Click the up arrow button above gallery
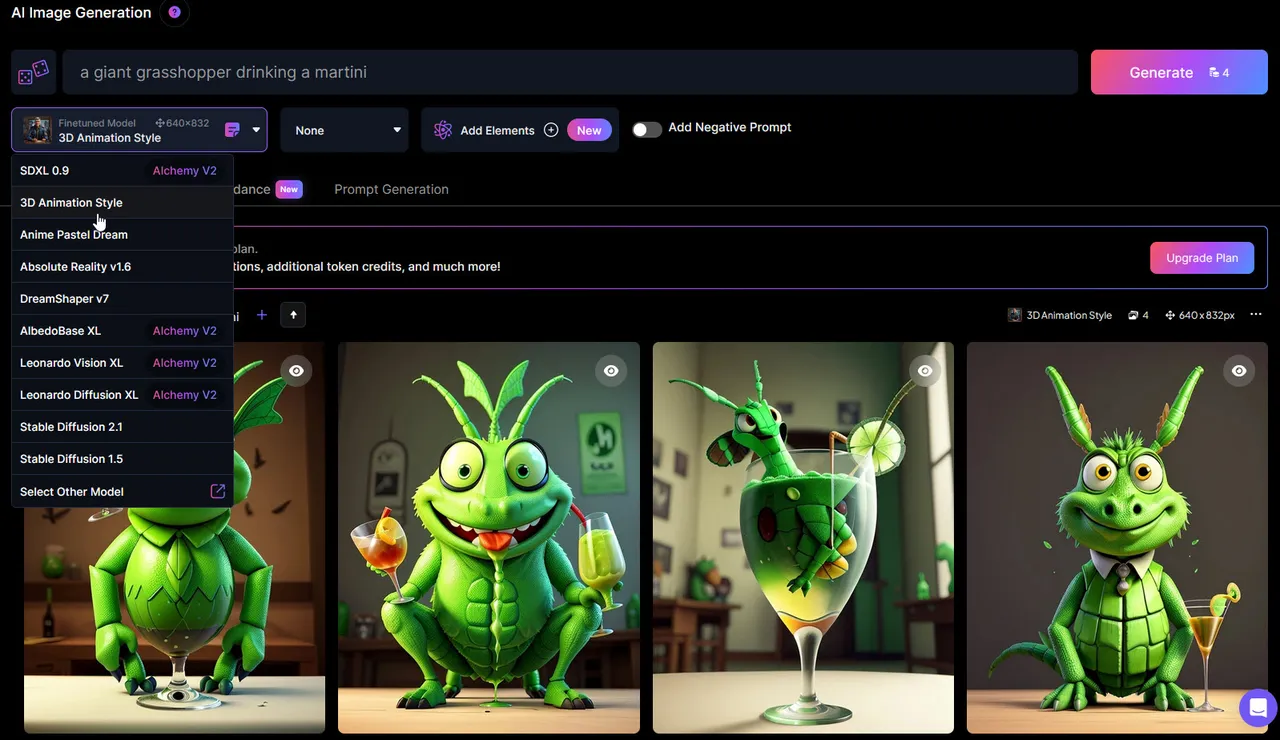Viewport: 1280px width, 740px height. coord(293,315)
